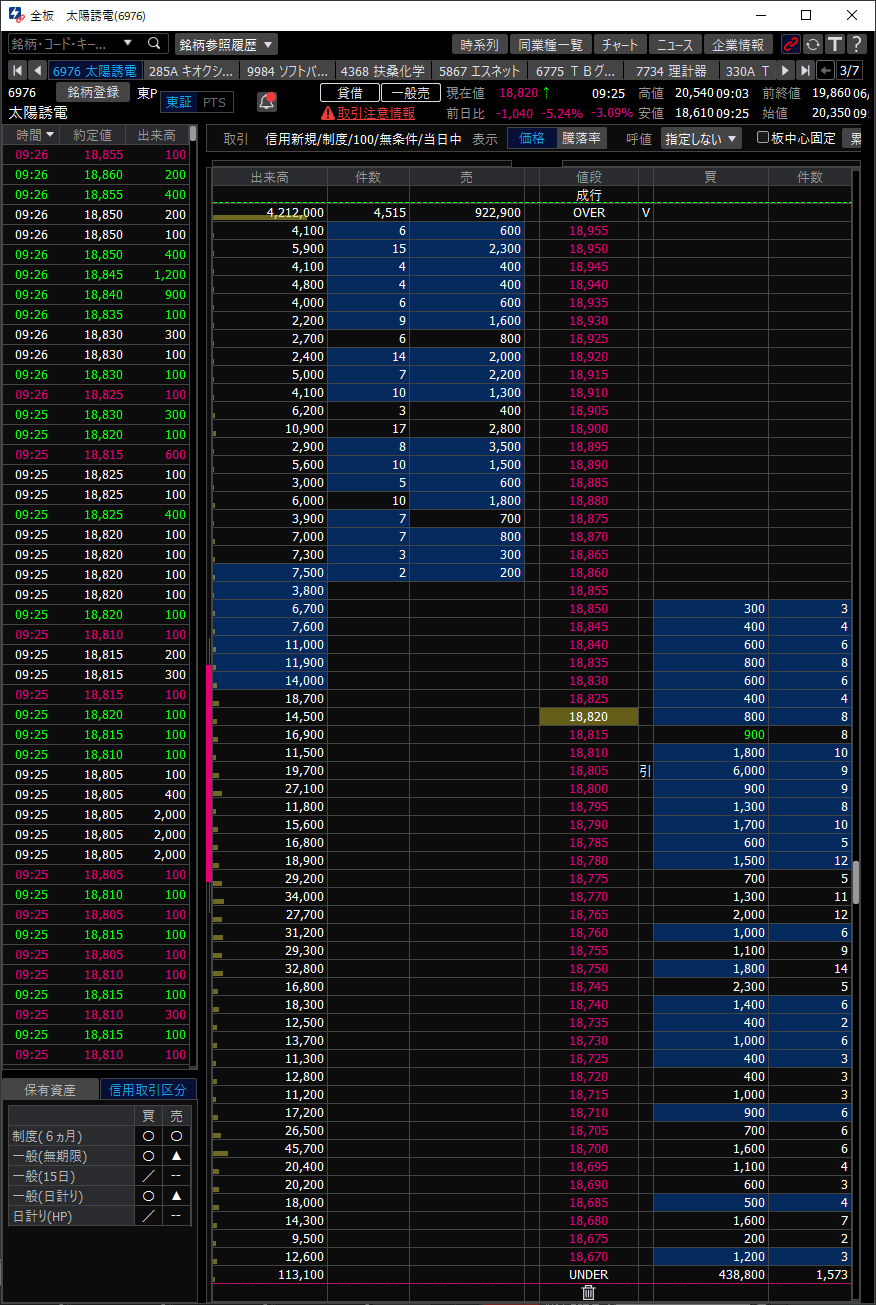Click 企業情報 button
Image resolution: width=876 pixels, height=1305 pixels.
point(738,44)
